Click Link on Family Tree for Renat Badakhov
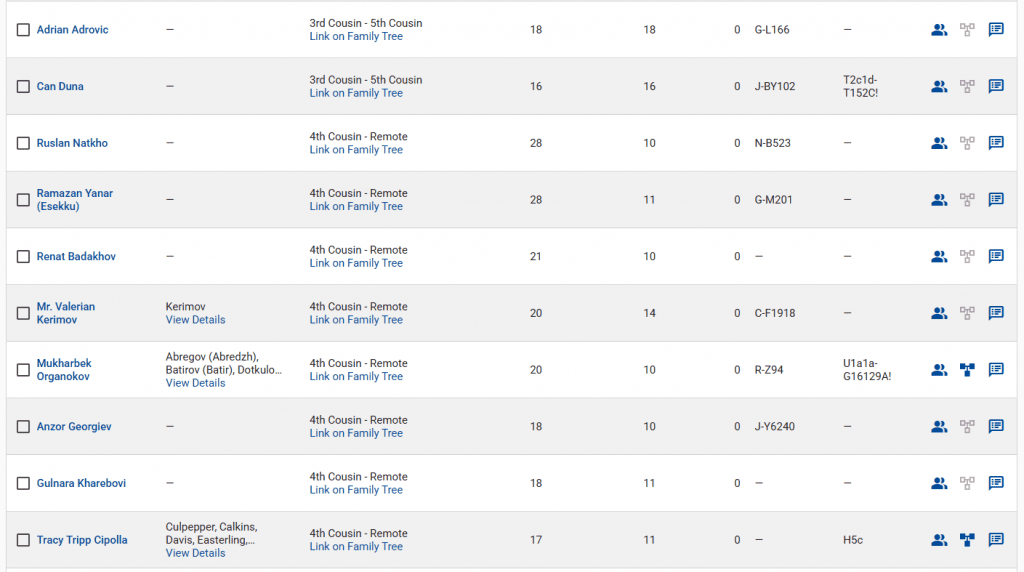1024x572 pixels. (356, 263)
